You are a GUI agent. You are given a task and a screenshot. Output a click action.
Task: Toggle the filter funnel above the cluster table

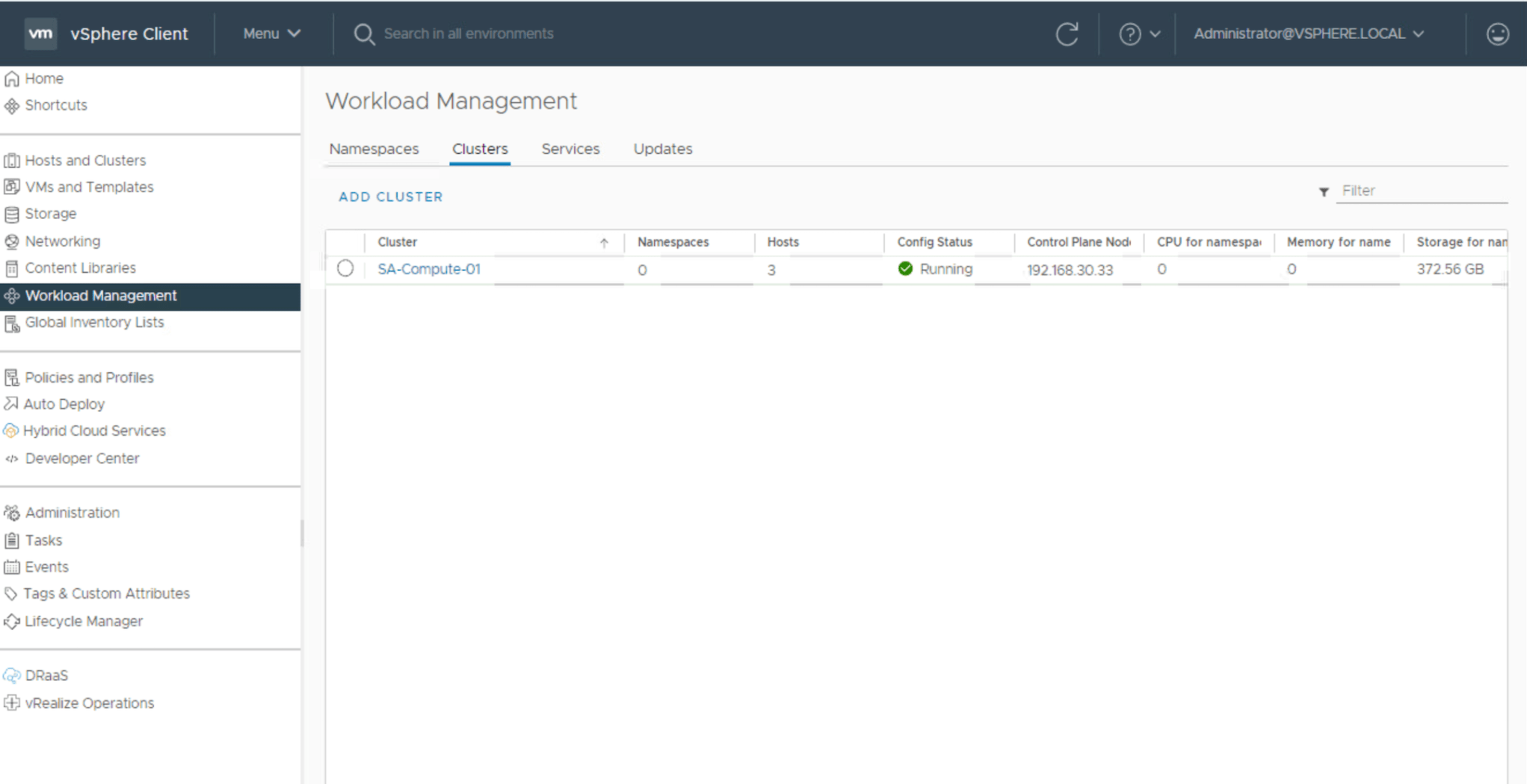1323,191
